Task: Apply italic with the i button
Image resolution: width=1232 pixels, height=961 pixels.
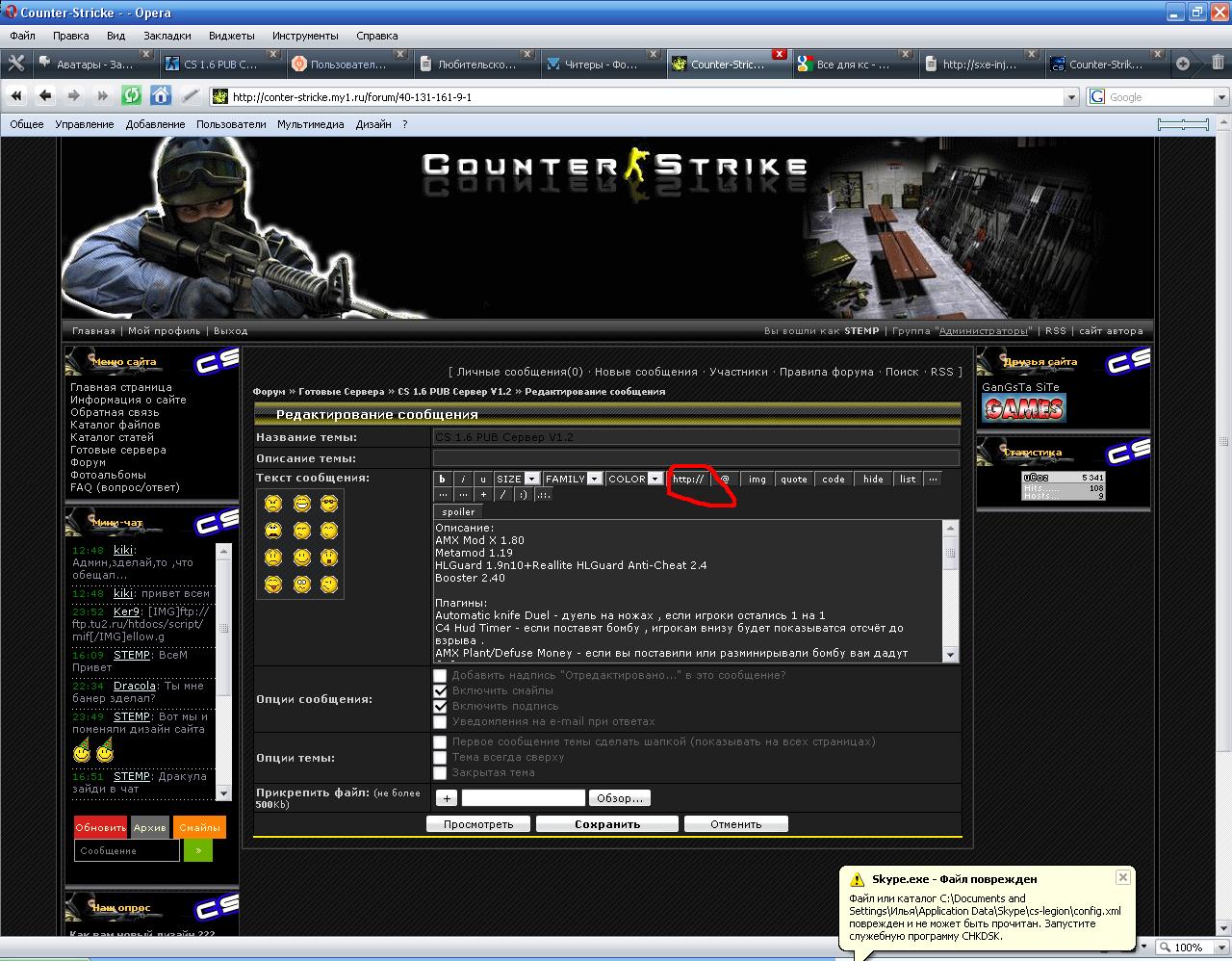Action: tap(463, 479)
